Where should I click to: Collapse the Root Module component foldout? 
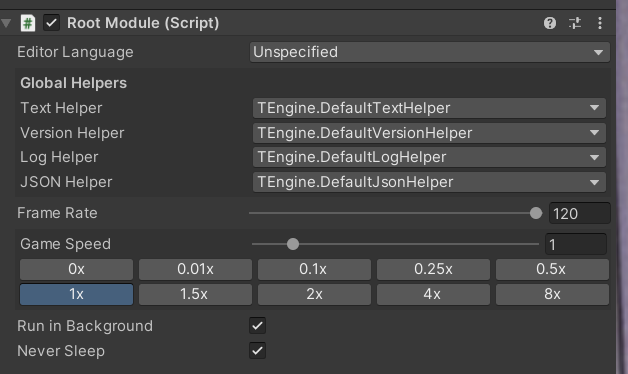6,23
